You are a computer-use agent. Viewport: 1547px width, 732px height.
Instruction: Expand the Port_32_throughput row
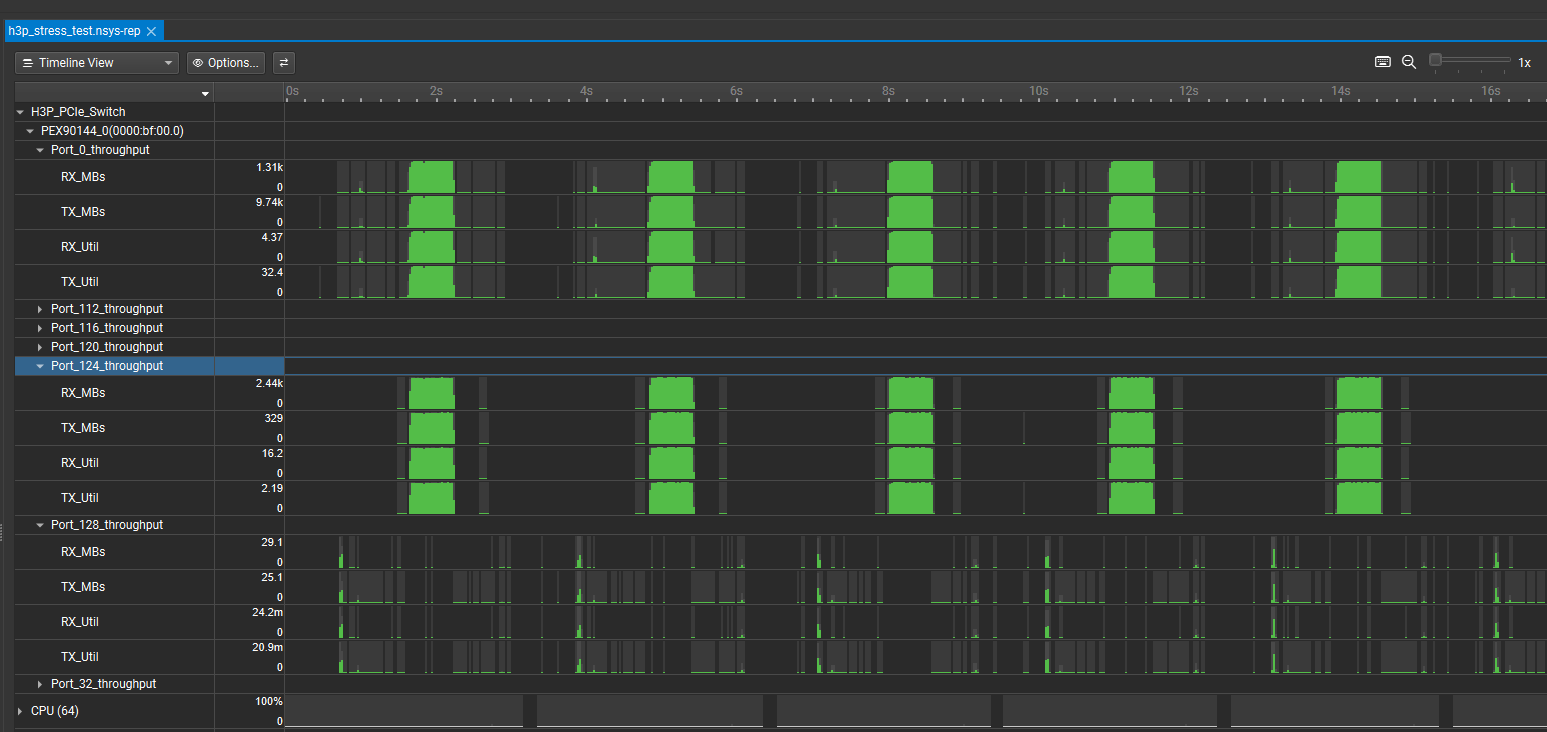pos(40,684)
